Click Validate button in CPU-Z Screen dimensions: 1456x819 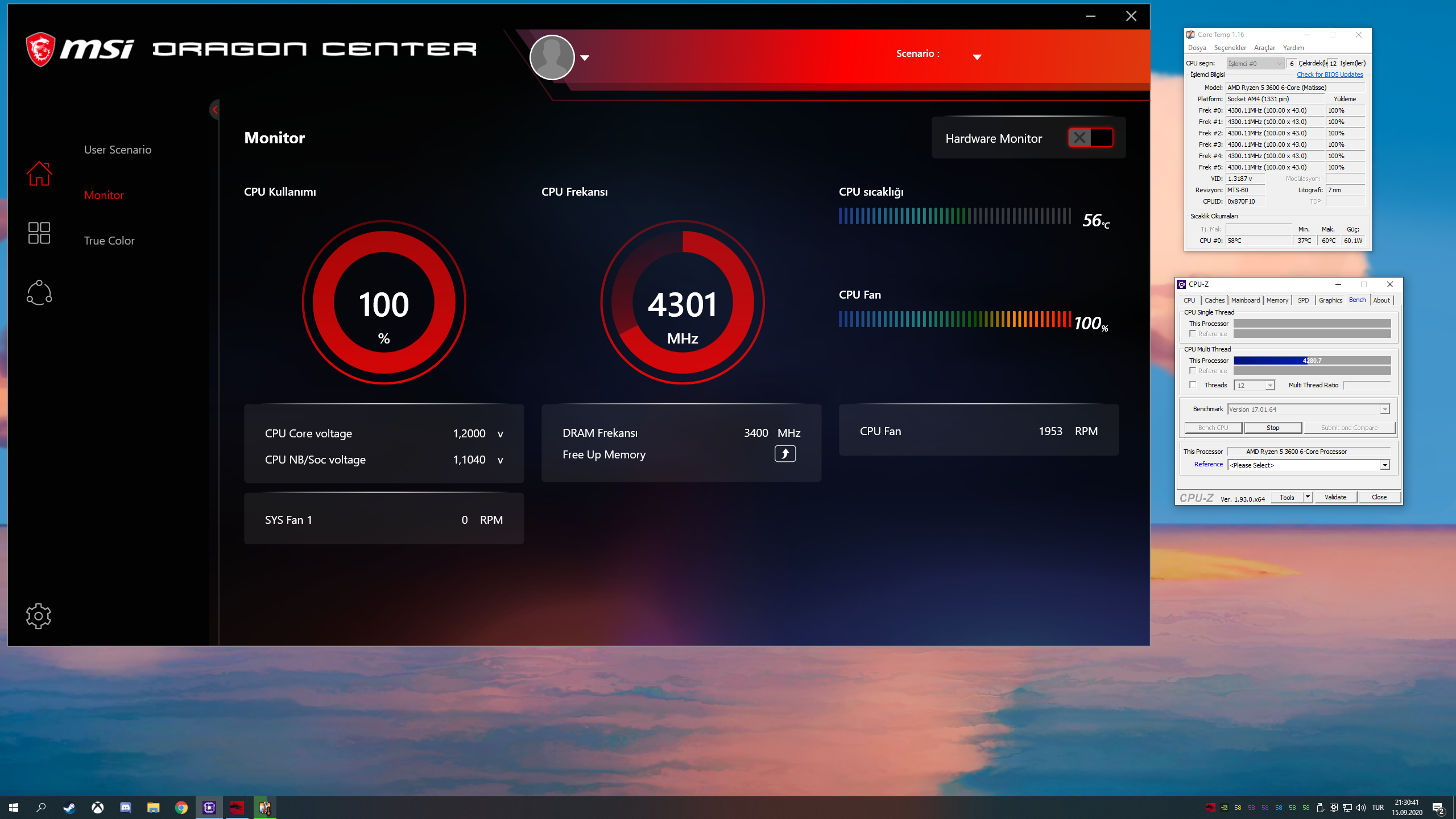[x=1335, y=497]
